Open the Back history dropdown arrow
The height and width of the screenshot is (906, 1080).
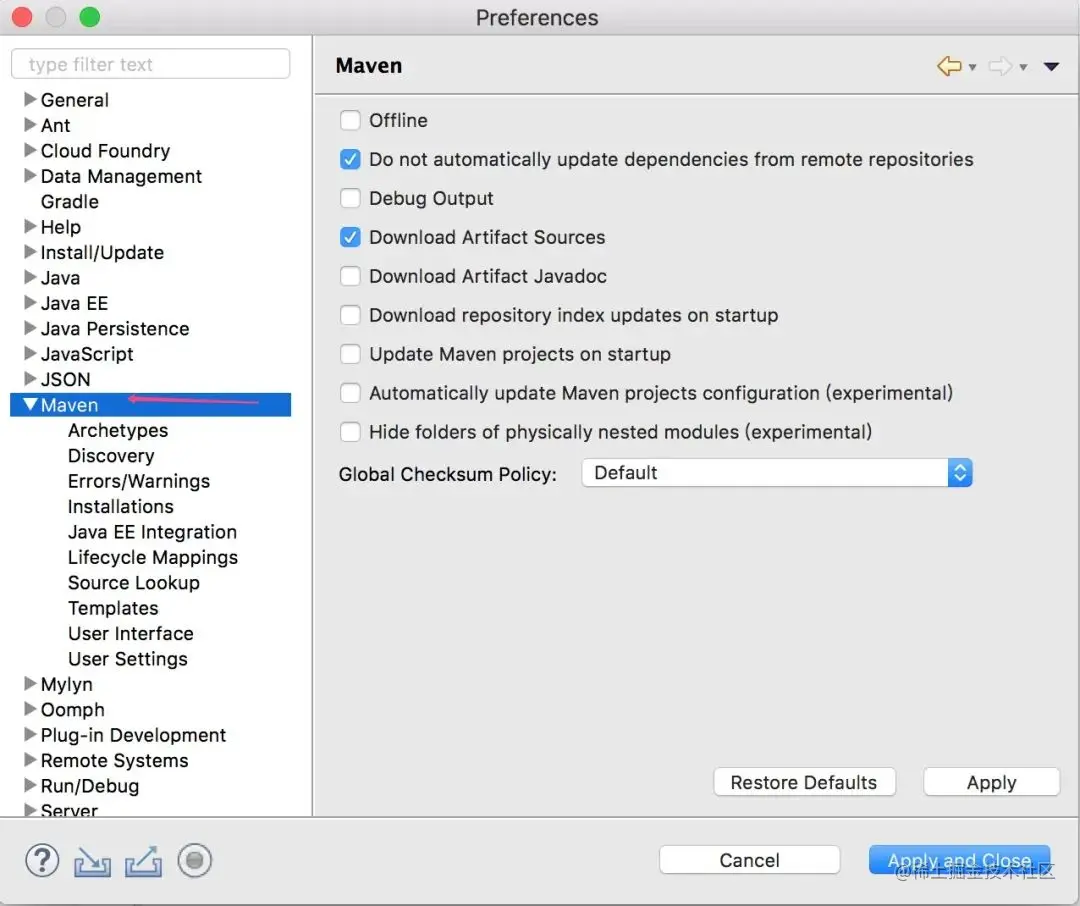coord(973,68)
